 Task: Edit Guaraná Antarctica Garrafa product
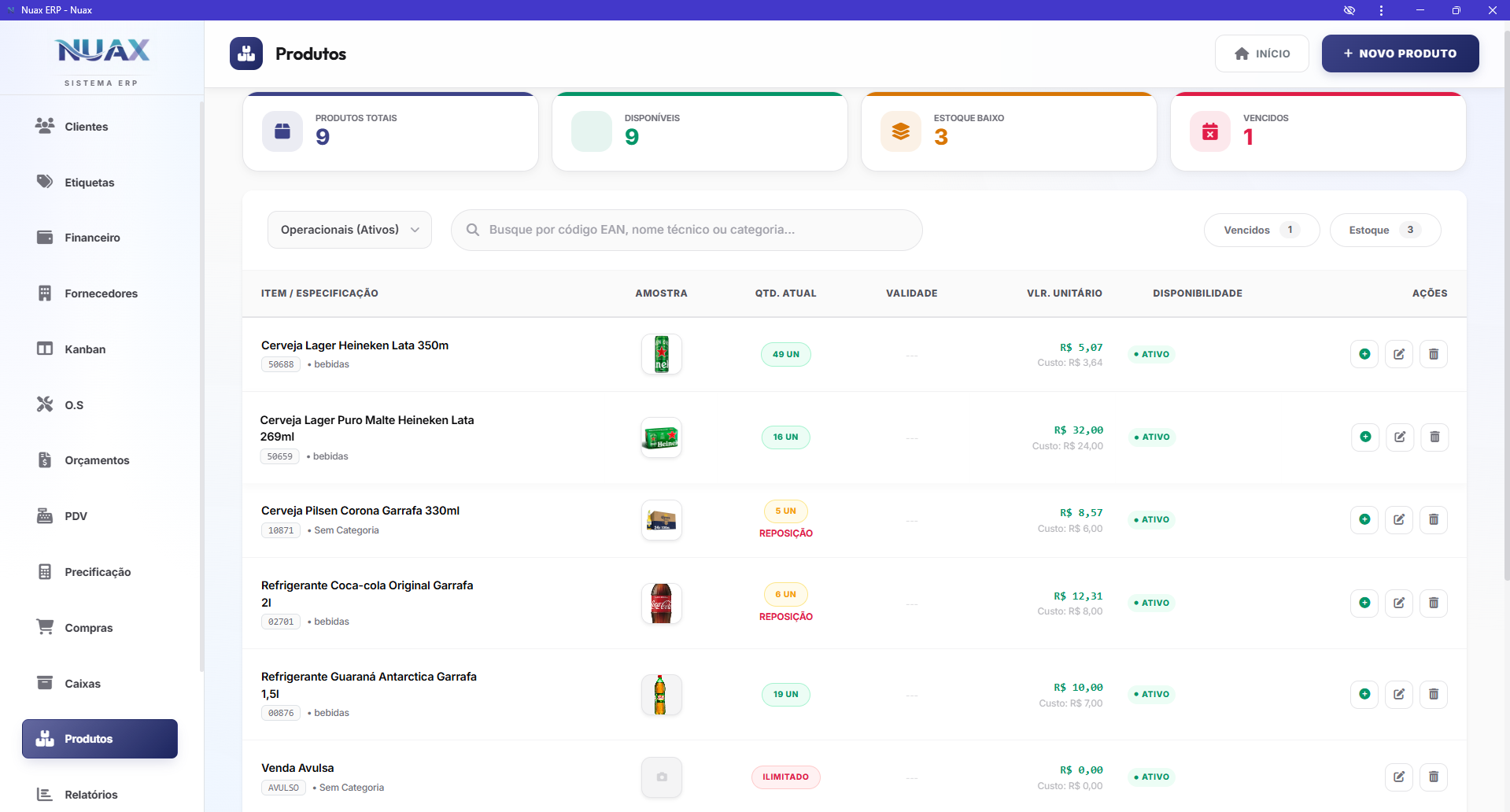click(x=1399, y=694)
